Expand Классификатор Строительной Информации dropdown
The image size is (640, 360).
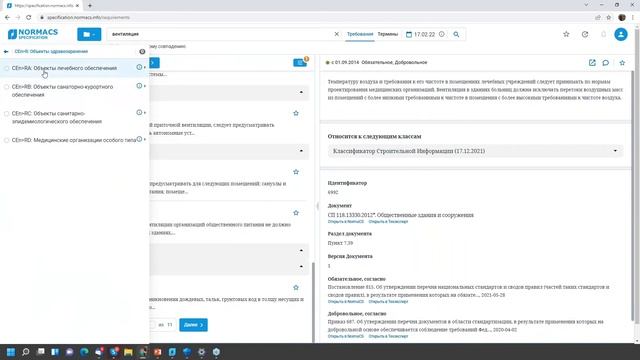[475, 151]
